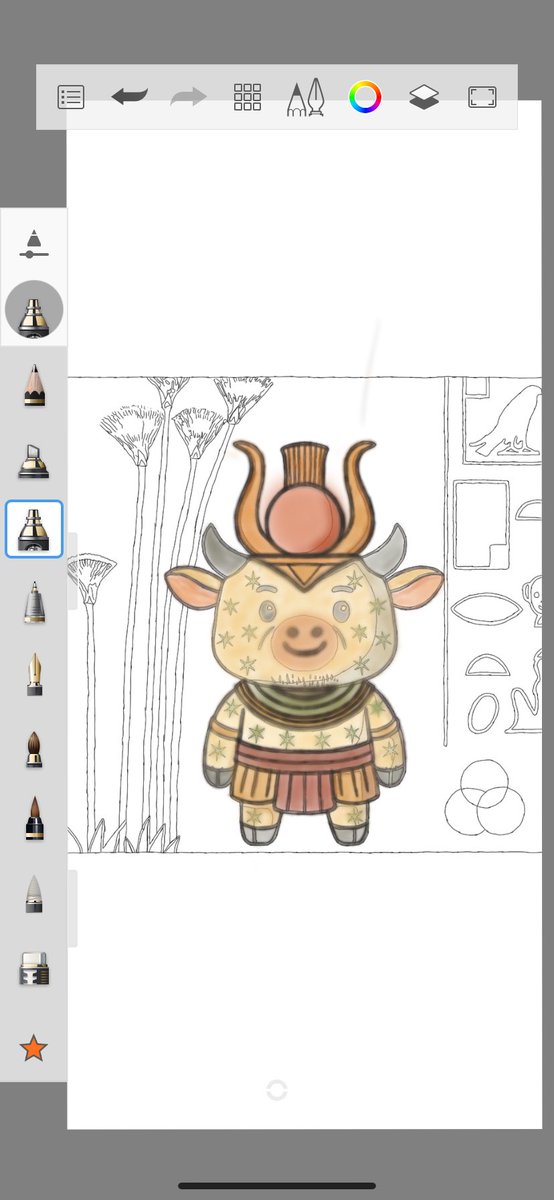
Task: Select the silver ballpoint pen brush
Action: coord(34,603)
